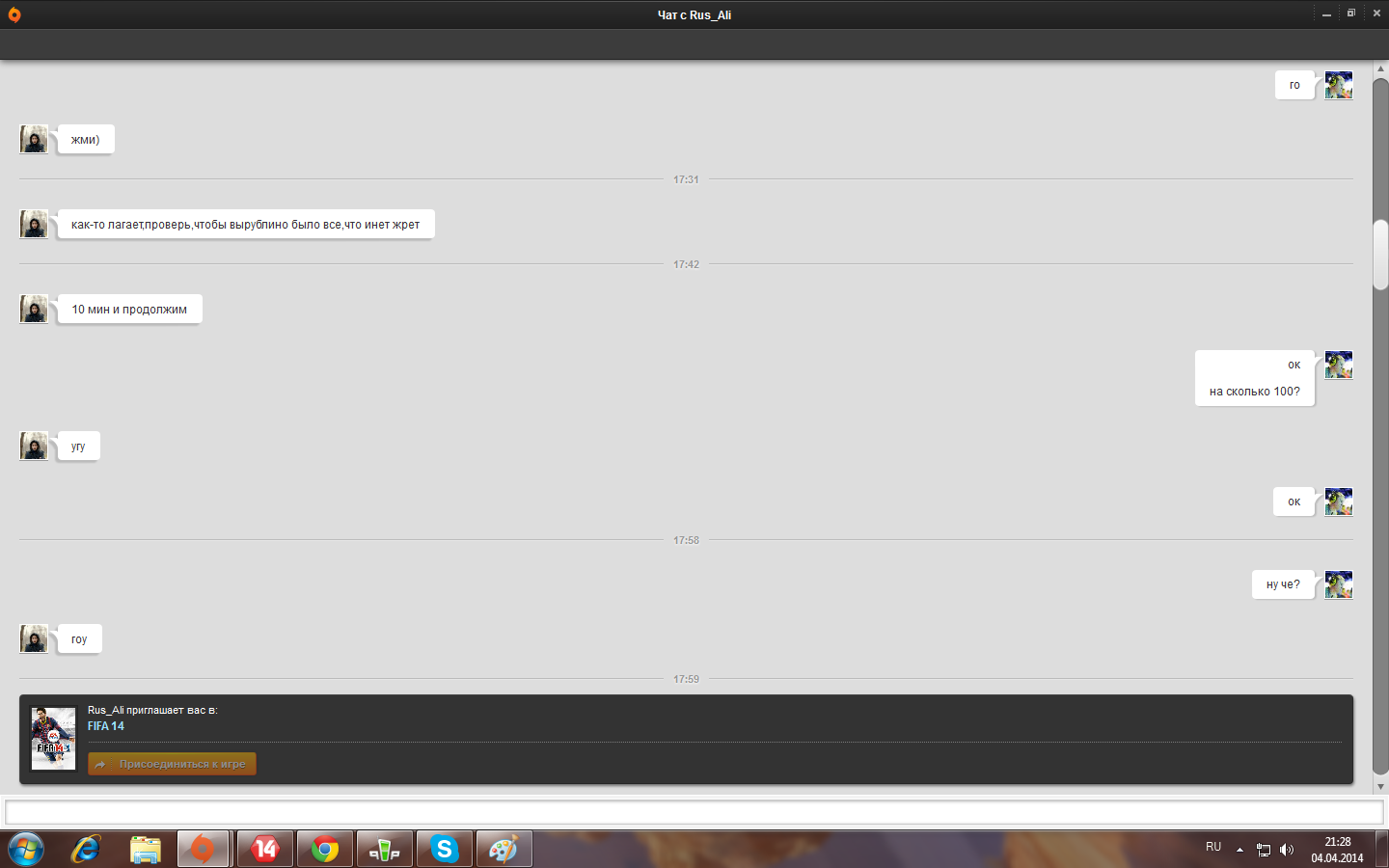Click the 17:58 timestamp label
The width and height of the screenshot is (1389, 868).
[x=686, y=540]
